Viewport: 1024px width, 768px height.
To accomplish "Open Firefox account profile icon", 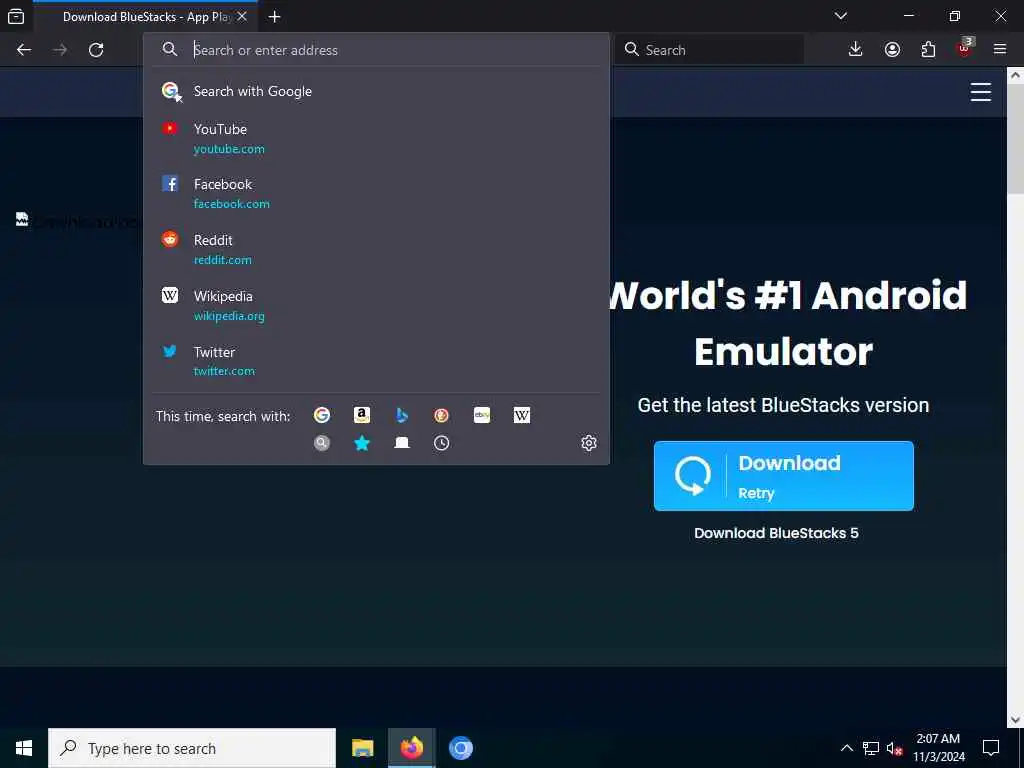I will click(892, 50).
